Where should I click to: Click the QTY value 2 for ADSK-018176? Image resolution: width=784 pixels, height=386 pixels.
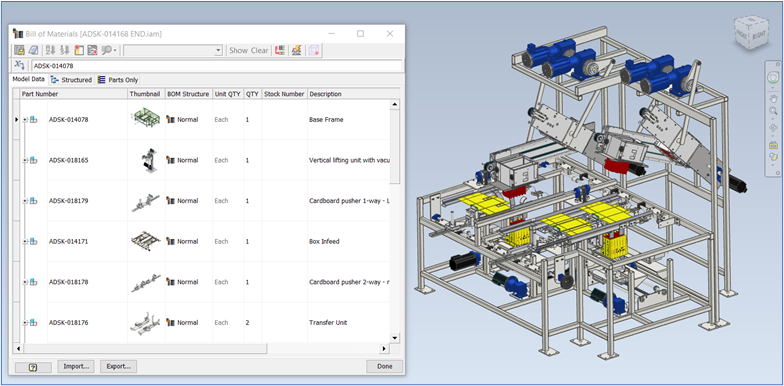[248, 322]
